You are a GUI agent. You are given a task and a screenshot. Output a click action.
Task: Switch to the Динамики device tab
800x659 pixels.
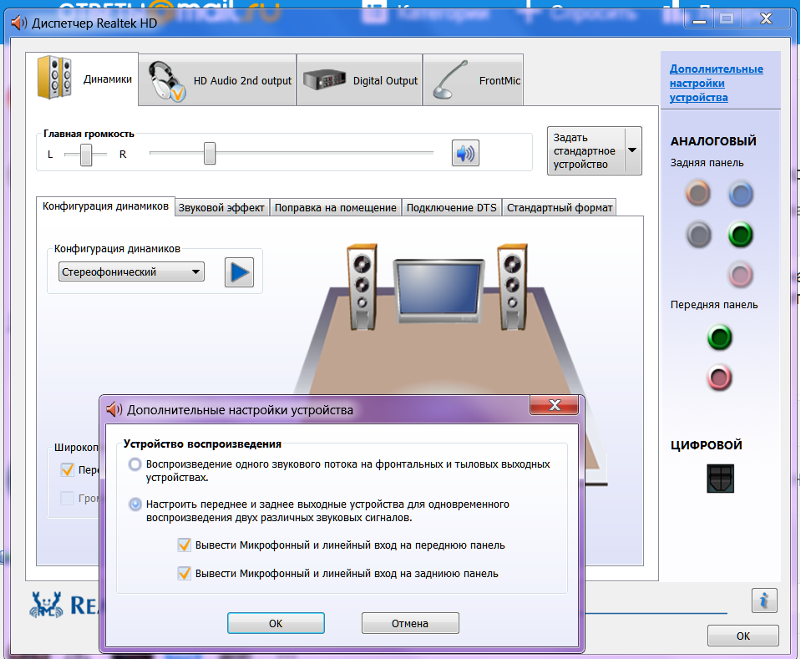(x=82, y=79)
